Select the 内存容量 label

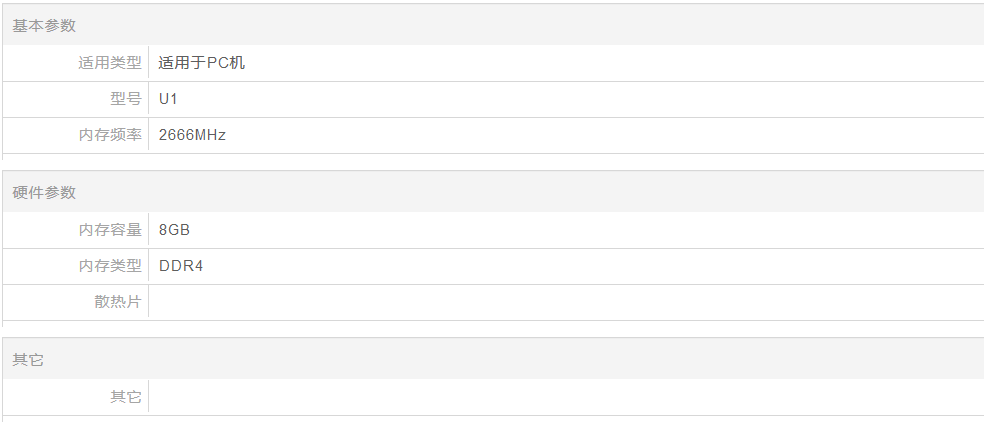[x=110, y=230]
